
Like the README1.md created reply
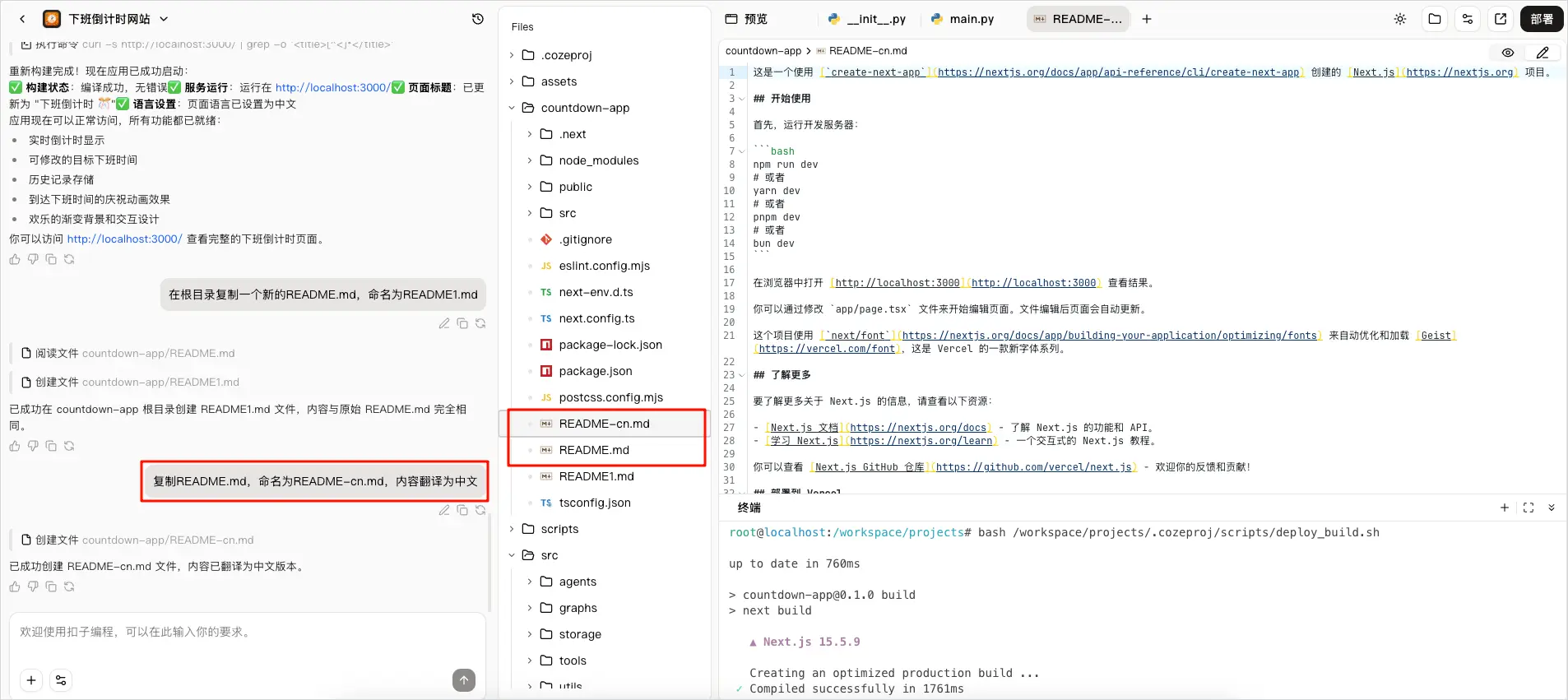coord(15,446)
